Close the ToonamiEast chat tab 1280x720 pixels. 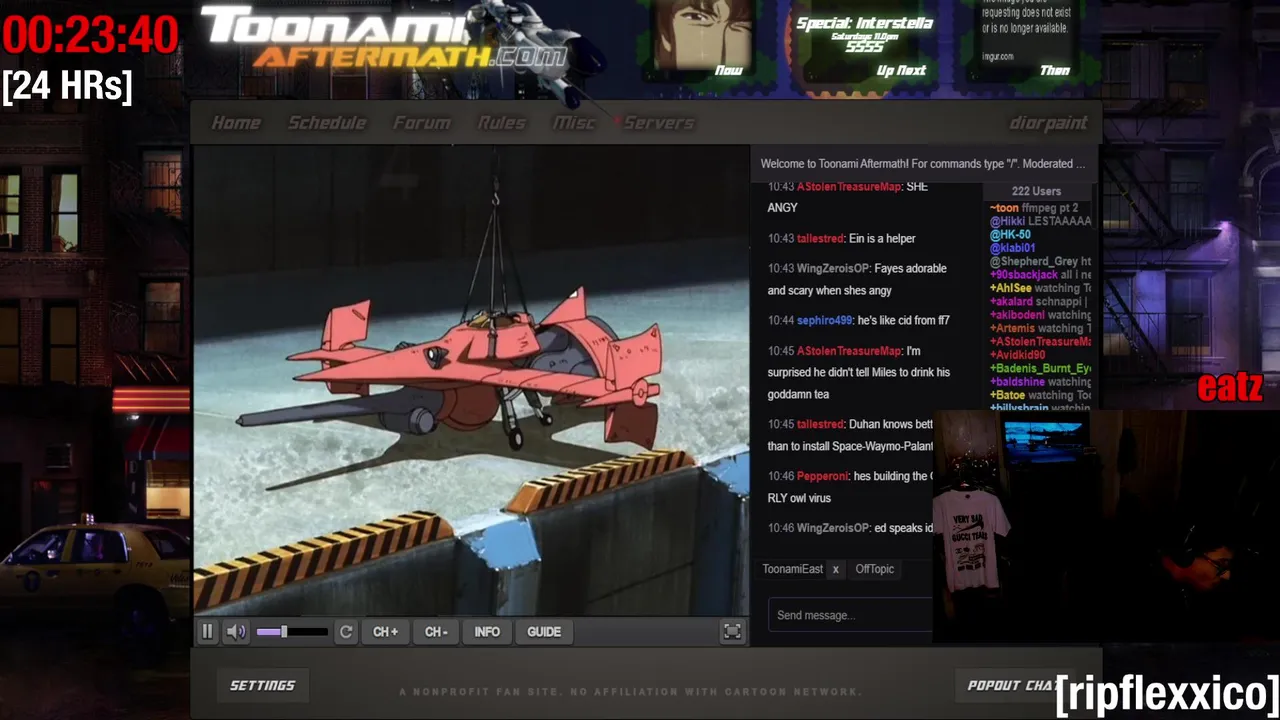(x=835, y=569)
